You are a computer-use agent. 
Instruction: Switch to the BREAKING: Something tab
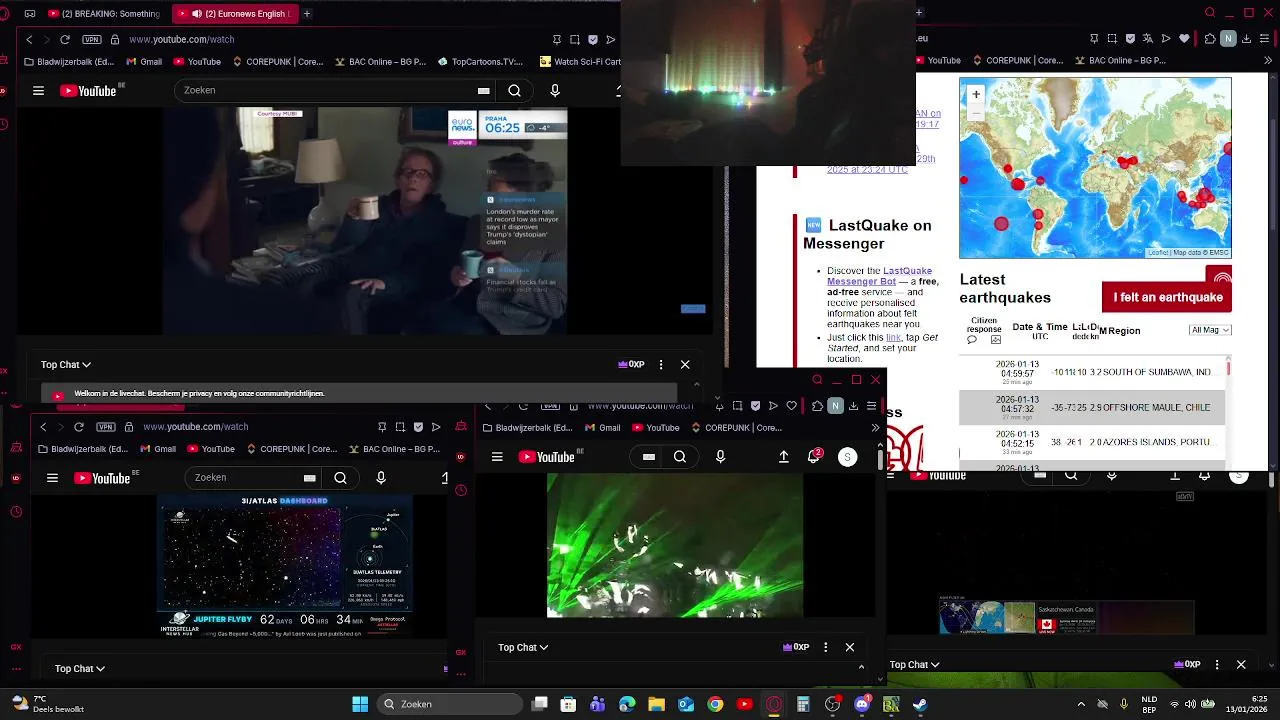pos(102,14)
